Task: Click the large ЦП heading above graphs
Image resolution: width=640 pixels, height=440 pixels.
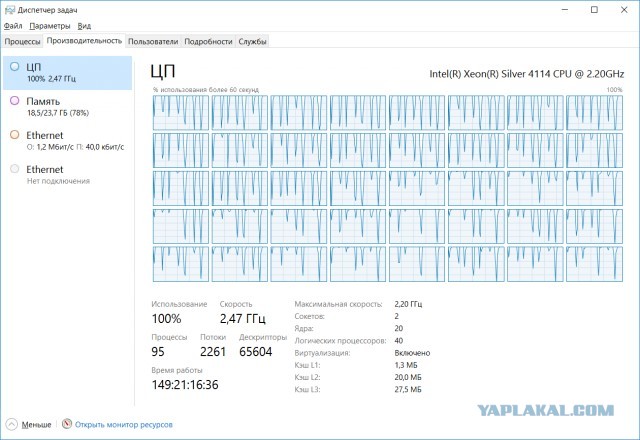Action: click(163, 71)
